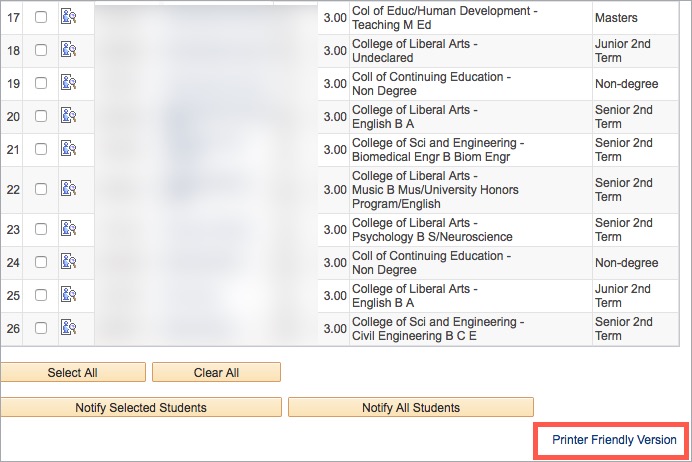The image size is (692, 462).
Task: Click the 3.00 units value in row 26
Action: [x=335, y=329]
